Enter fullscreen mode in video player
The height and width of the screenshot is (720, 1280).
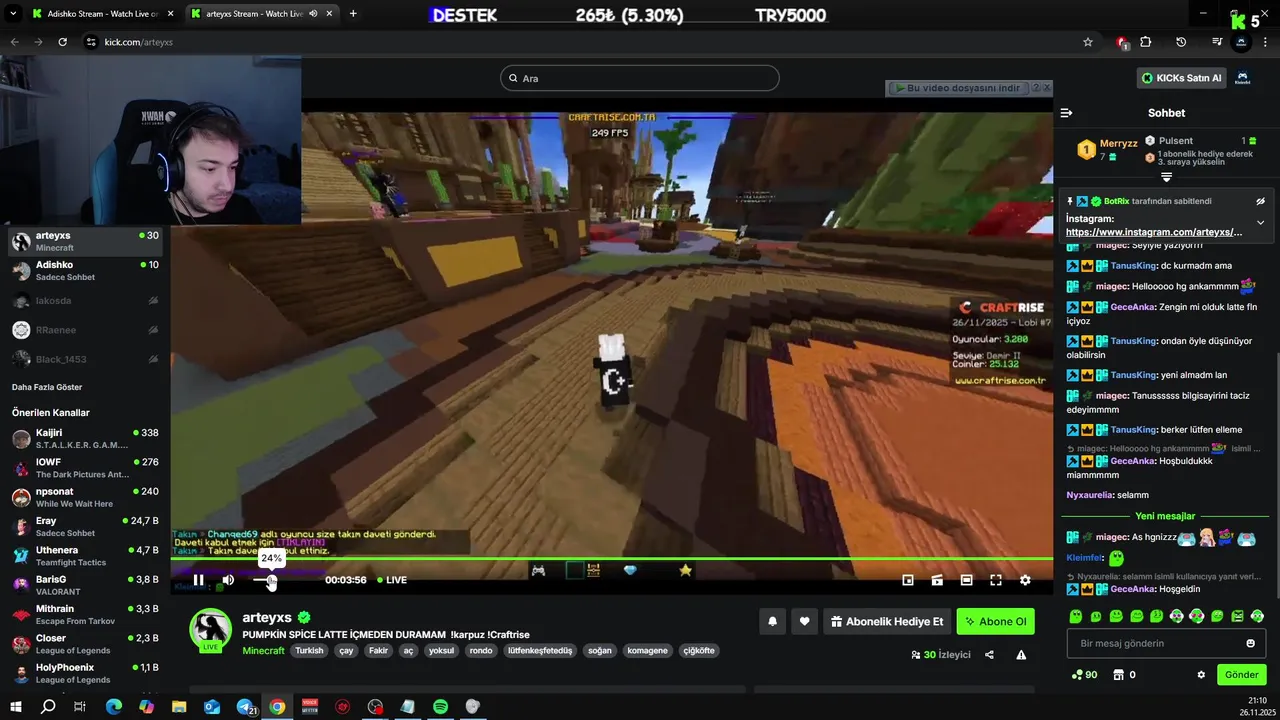click(x=996, y=580)
